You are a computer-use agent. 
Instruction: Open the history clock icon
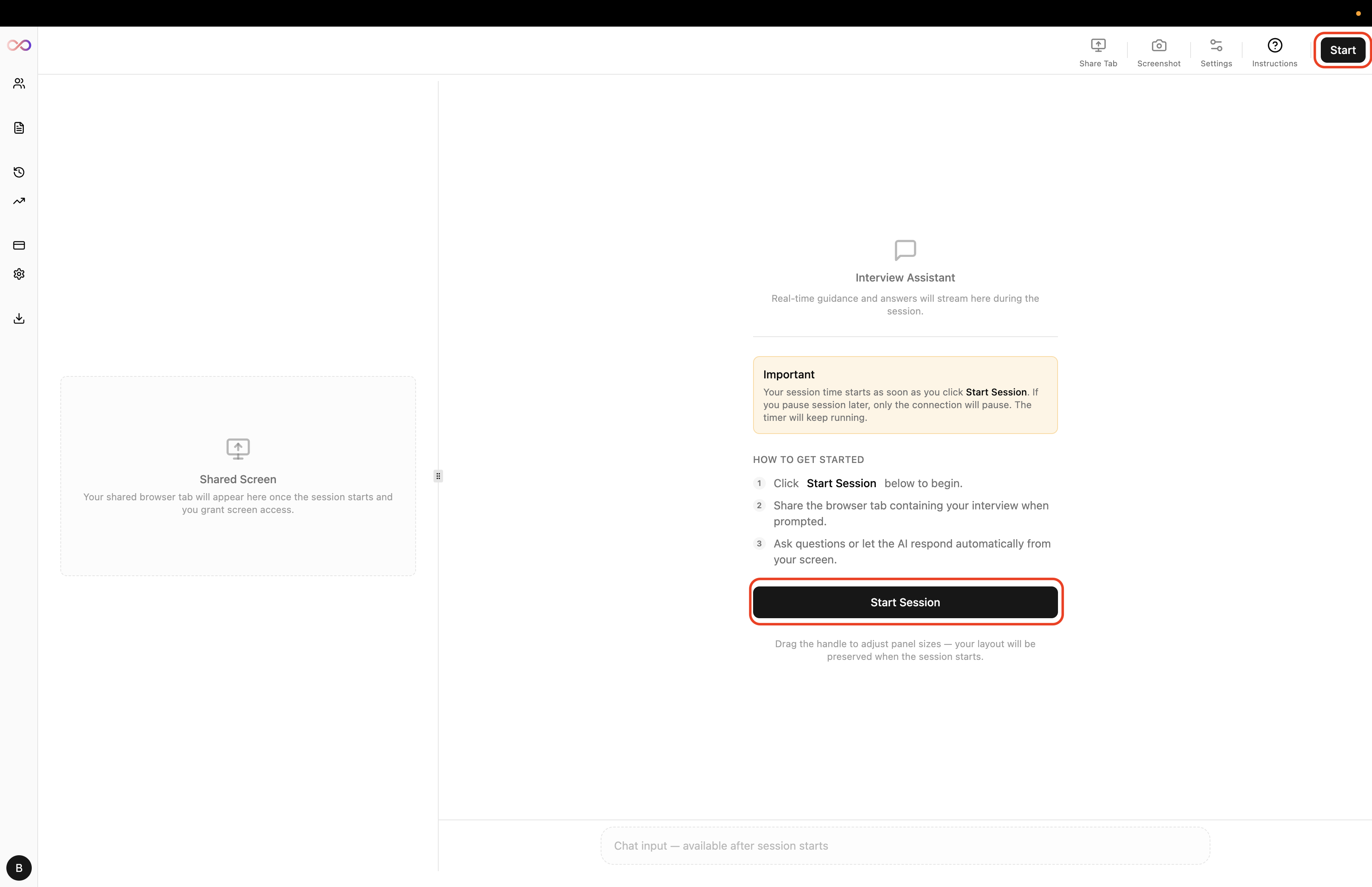pyautogui.click(x=19, y=172)
